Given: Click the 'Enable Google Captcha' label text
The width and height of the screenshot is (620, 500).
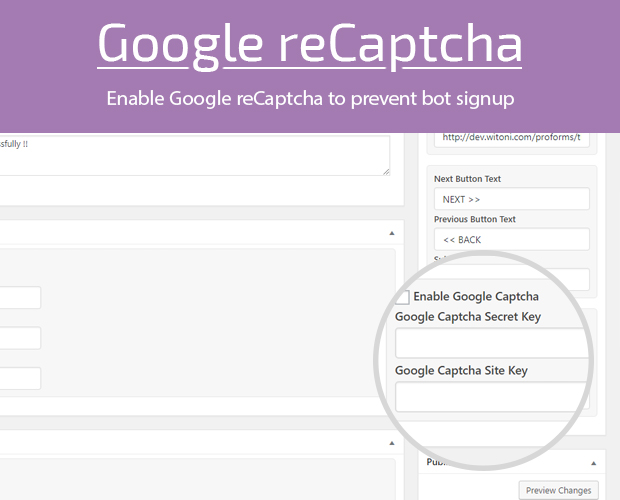Looking at the screenshot, I should click(x=476, y=296).
